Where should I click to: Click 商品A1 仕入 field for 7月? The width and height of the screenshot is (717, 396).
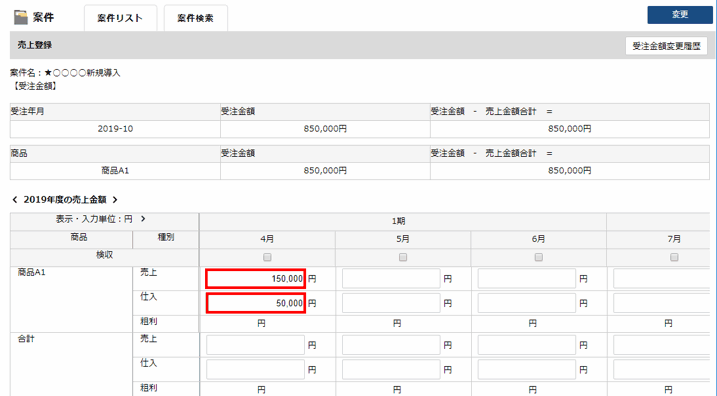click(x=662, y=303)
